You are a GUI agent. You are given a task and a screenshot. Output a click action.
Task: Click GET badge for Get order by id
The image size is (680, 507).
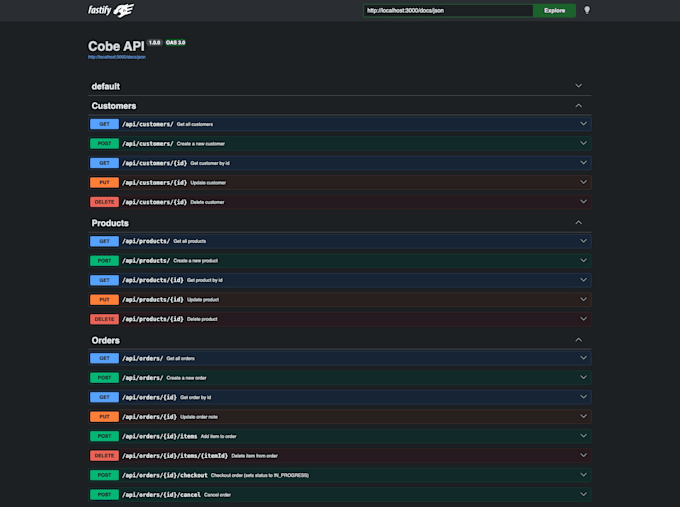(x=104, y=397)
